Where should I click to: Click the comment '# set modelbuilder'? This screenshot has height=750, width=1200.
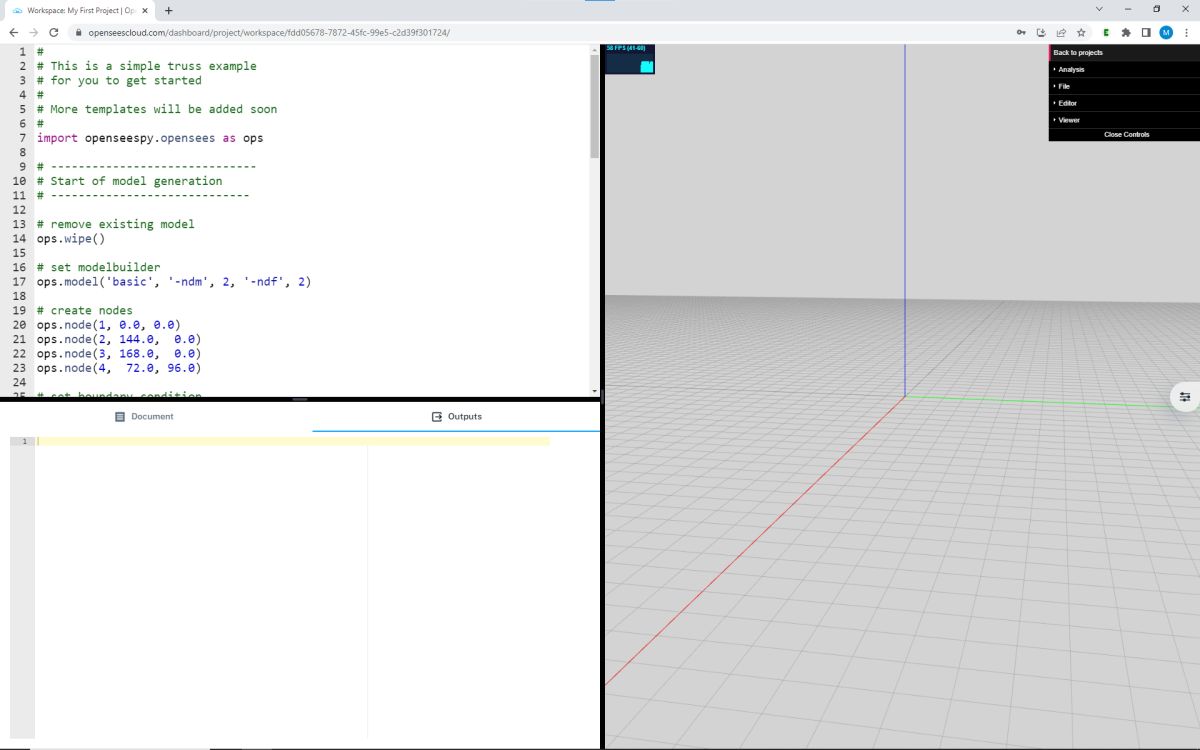(x=99, y=267)
